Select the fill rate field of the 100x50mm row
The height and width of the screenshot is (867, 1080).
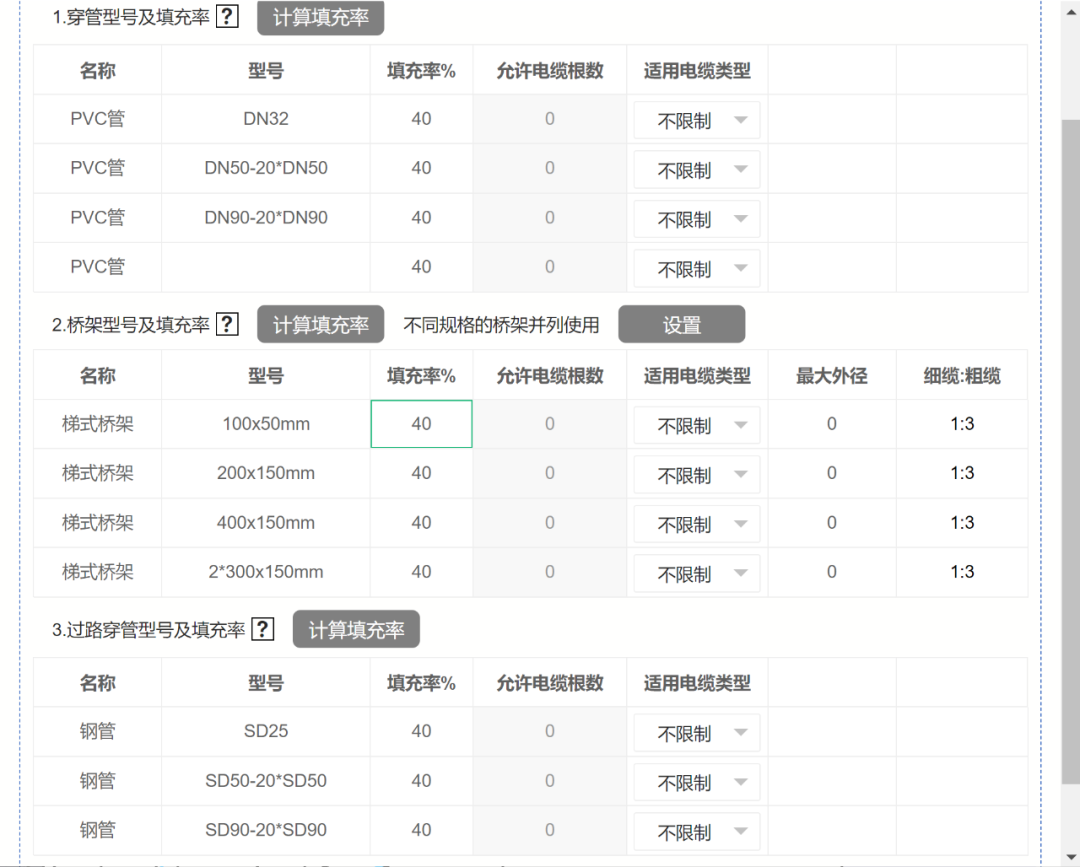point(421,424)
